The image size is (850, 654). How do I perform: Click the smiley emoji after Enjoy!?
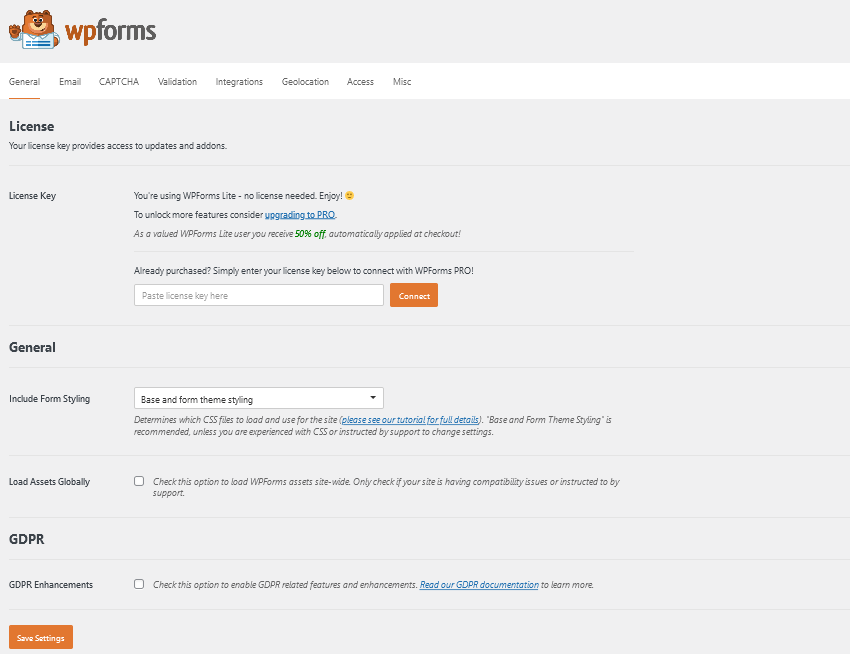click(x=350, y=195)
